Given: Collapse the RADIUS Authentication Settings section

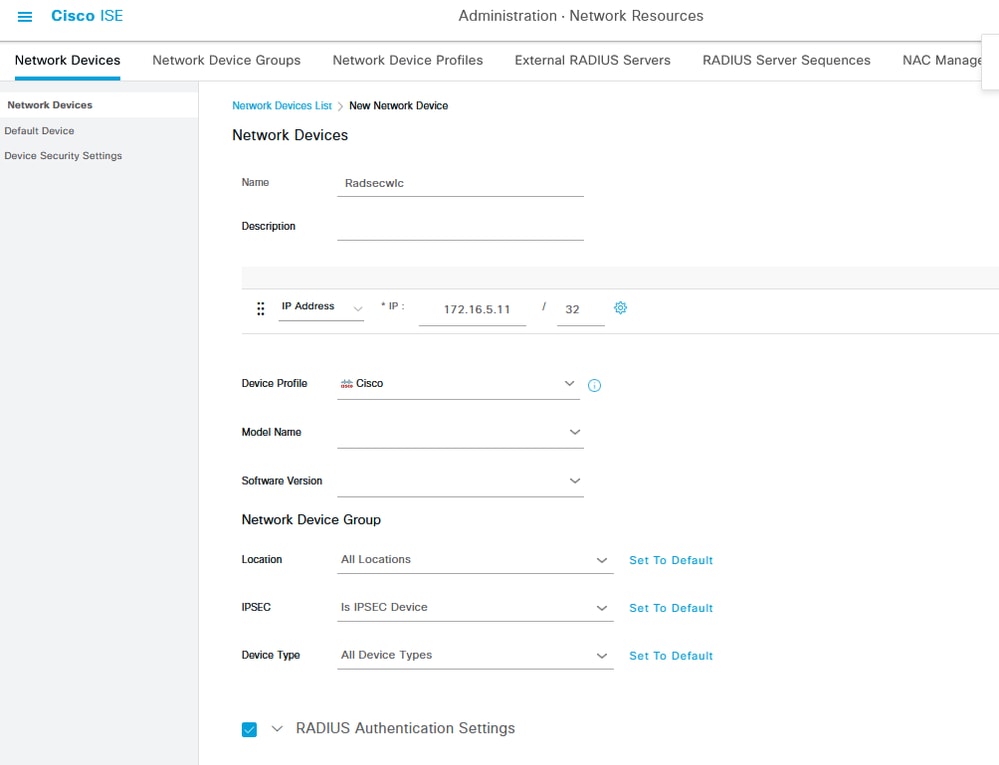Looking at the screenshot, I should click(277, 728).
